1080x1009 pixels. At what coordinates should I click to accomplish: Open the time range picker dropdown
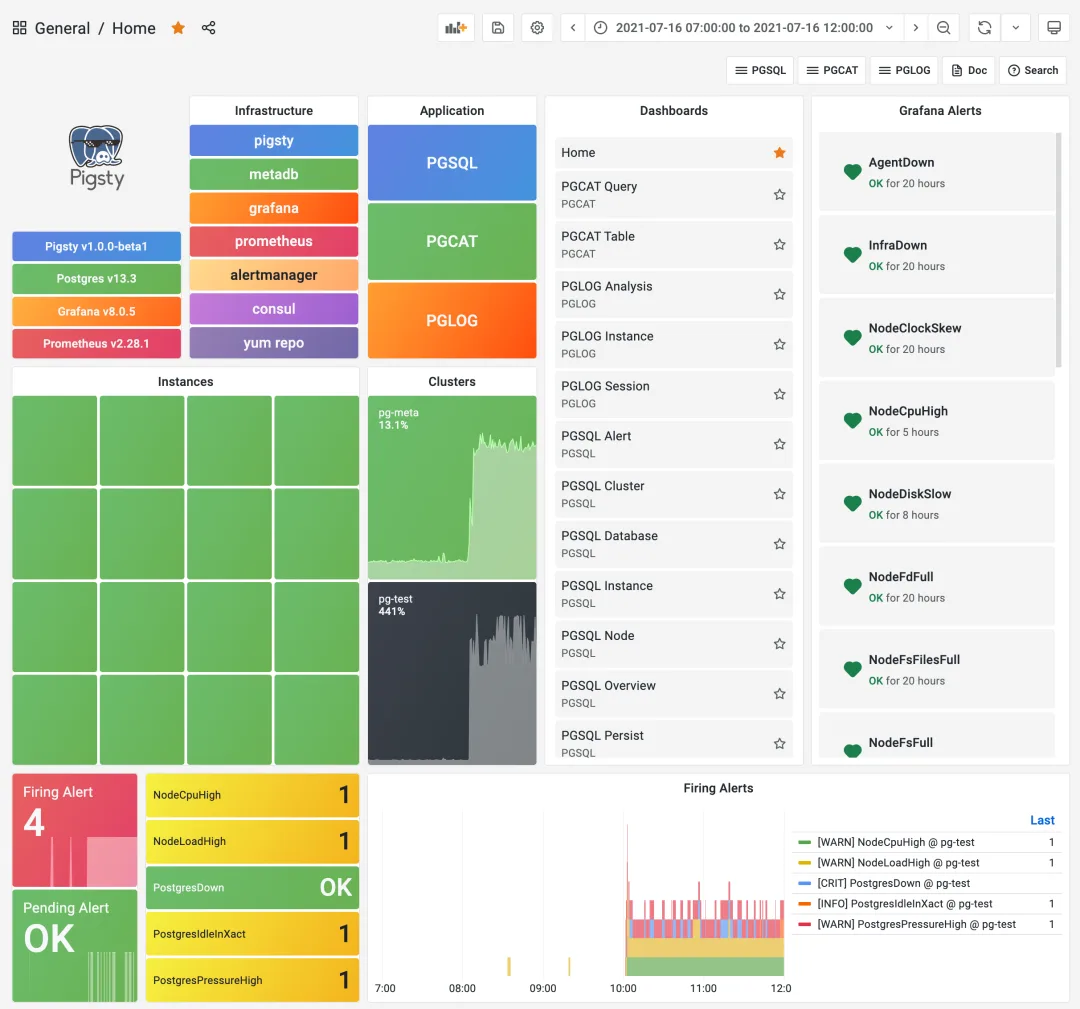point(744,28)
